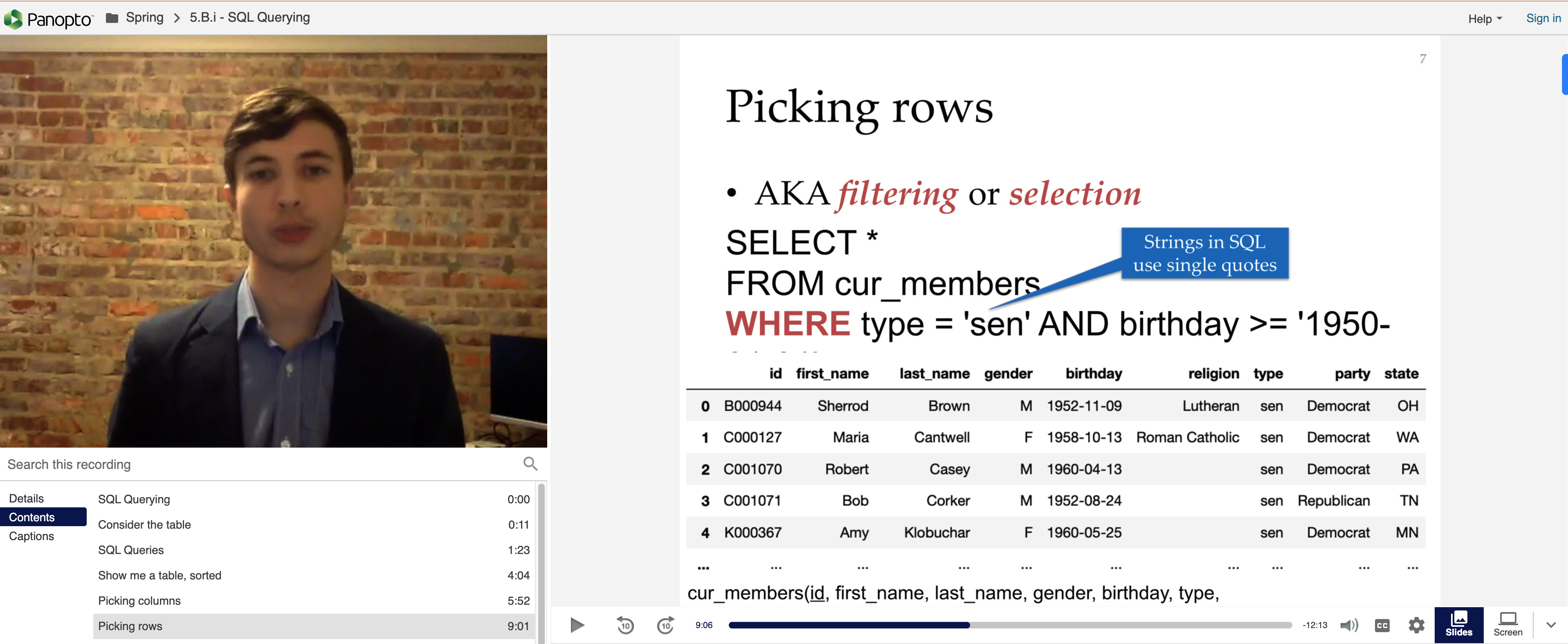This screenshot has height=644, width=1568.
Task: Skip forward 10 seconds
Action: tap(665, 625)
